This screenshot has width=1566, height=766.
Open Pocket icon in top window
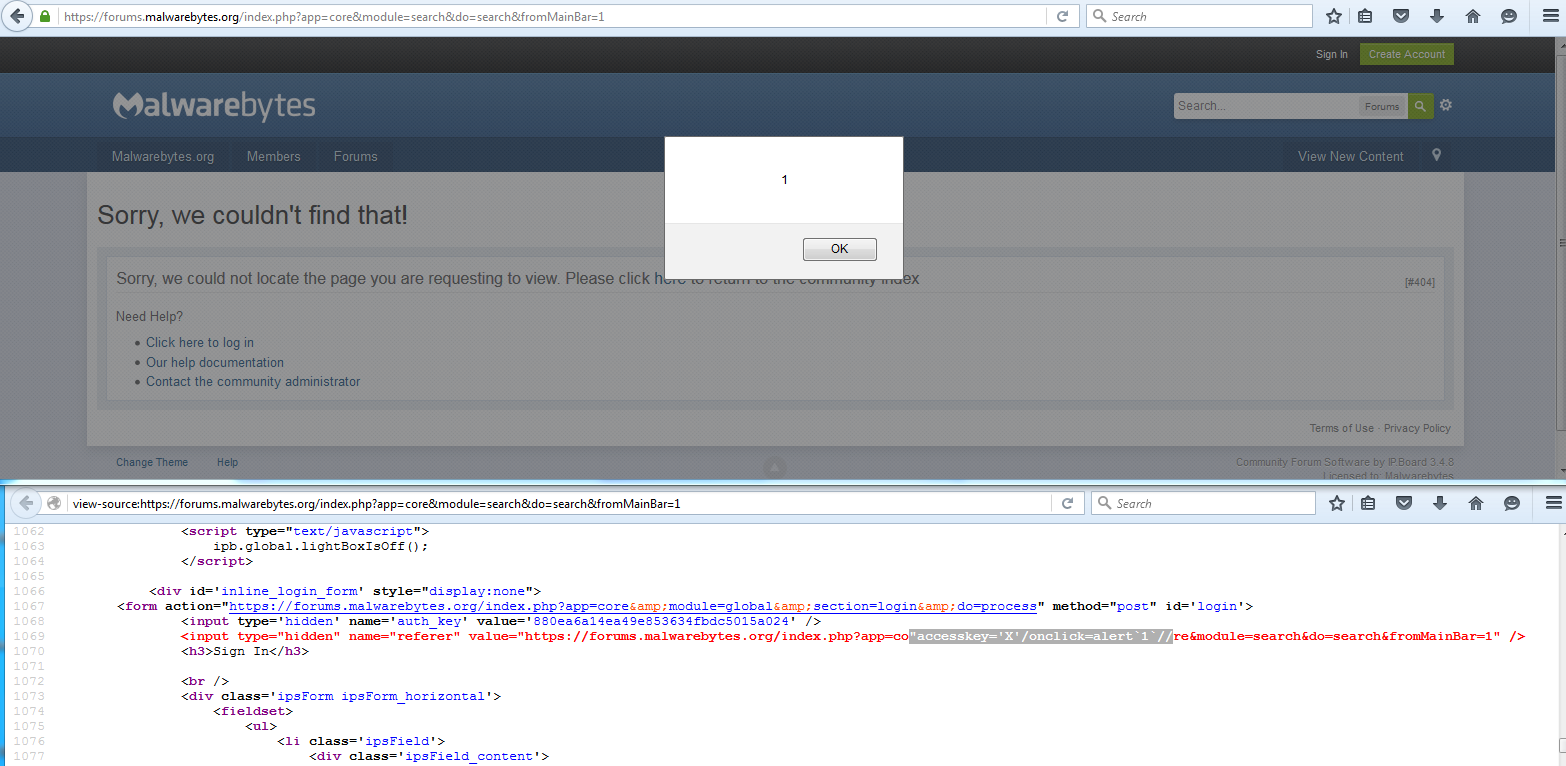tap(1401, 16)
